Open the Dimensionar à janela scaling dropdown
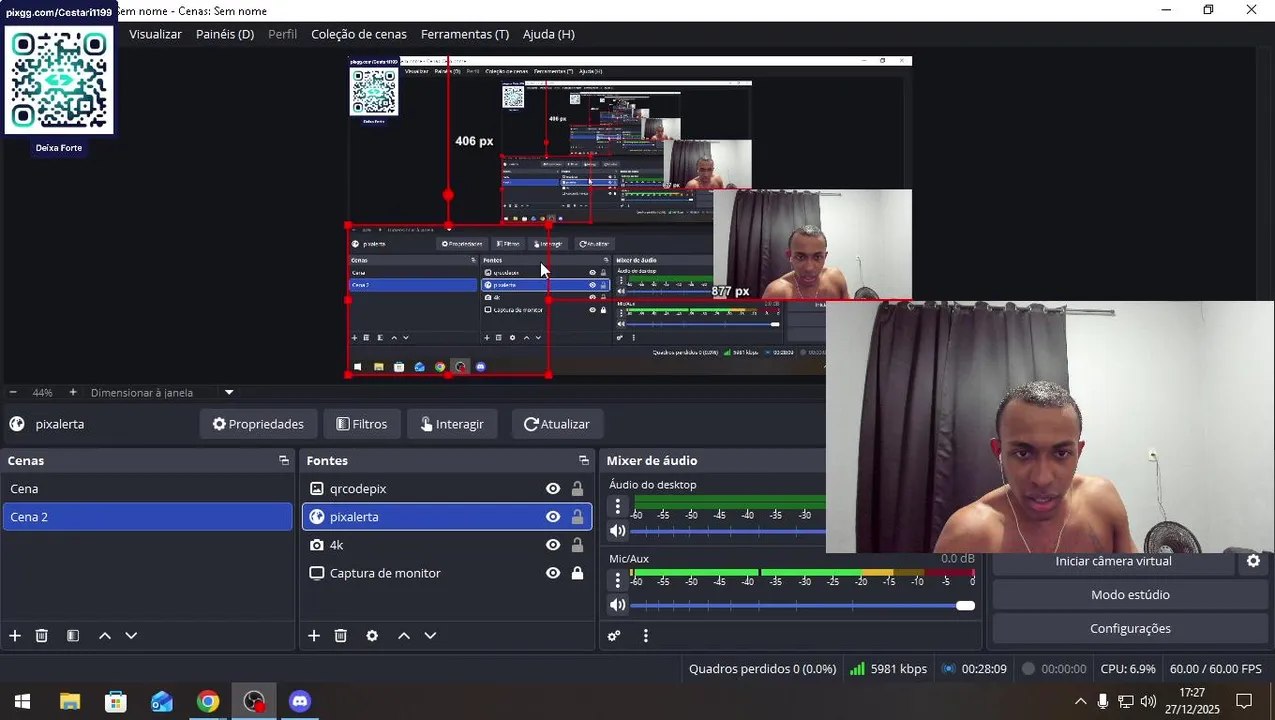The height and width of the screenshot is (720, 1275). (229, 393)
